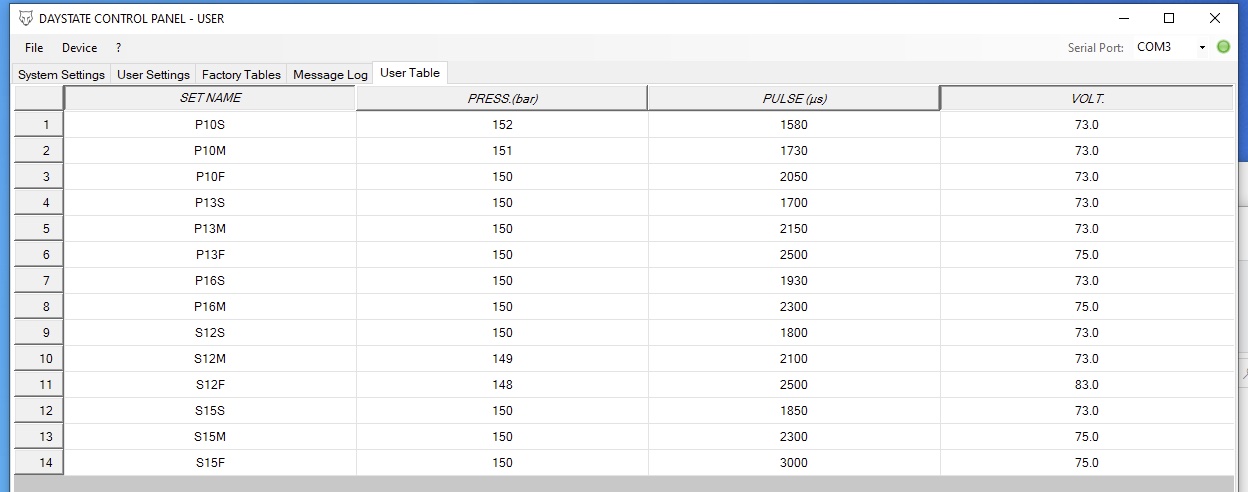
Task: Select row header 4
Action: pyautogui.click(x=39, y=203)
